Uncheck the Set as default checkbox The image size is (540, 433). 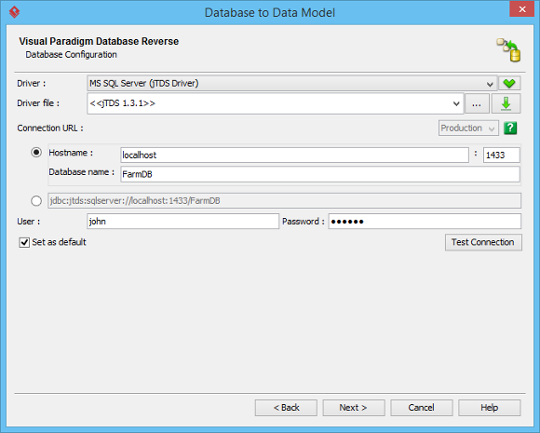point(24,242)
